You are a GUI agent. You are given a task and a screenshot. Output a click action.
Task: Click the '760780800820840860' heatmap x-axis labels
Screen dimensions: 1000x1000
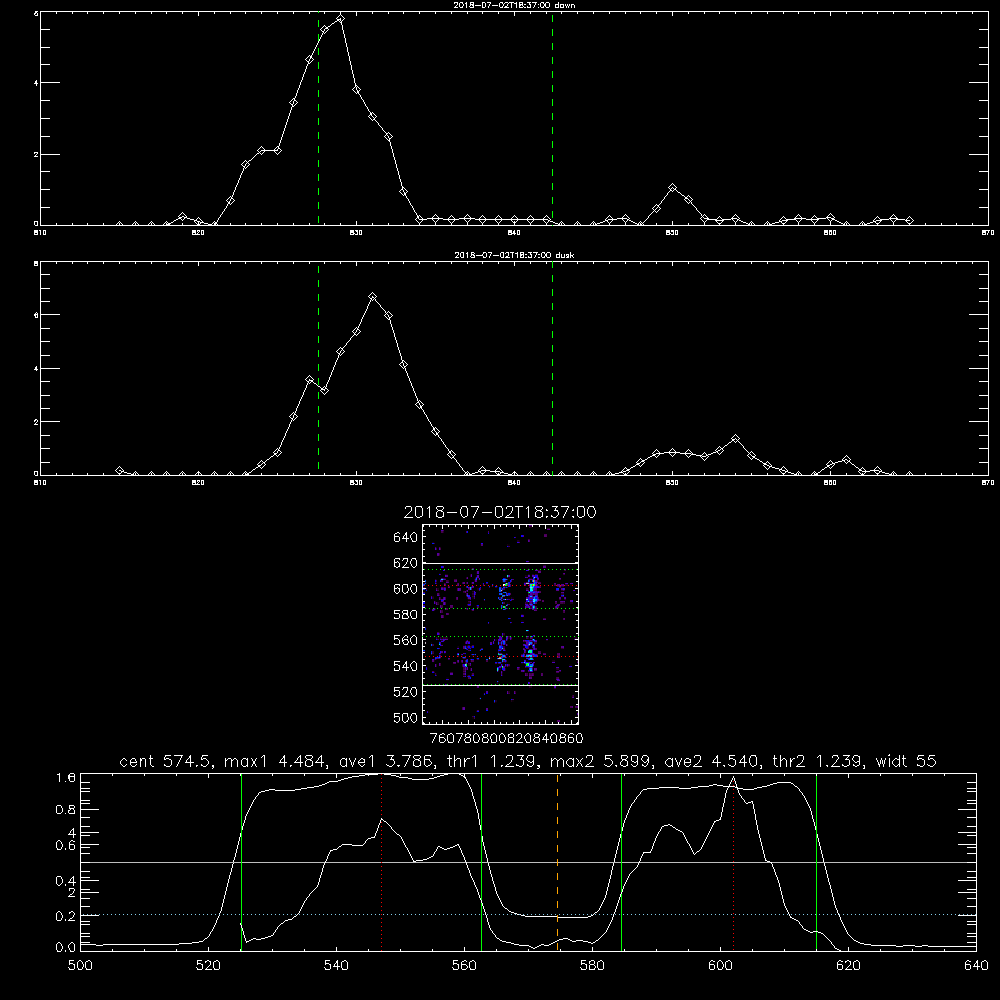click(x=506, y=739)
